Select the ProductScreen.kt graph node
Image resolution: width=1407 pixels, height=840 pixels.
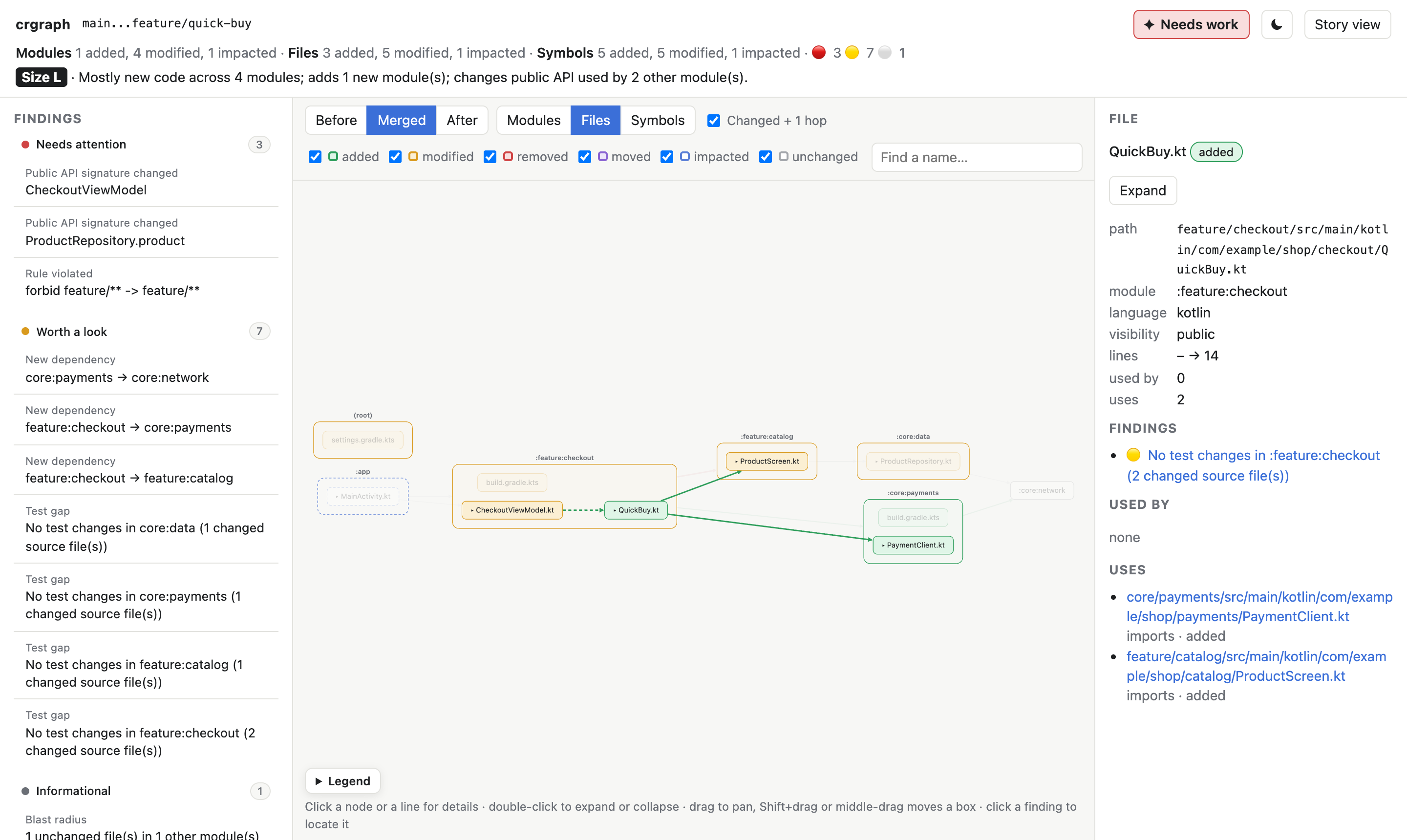point(767,462)
